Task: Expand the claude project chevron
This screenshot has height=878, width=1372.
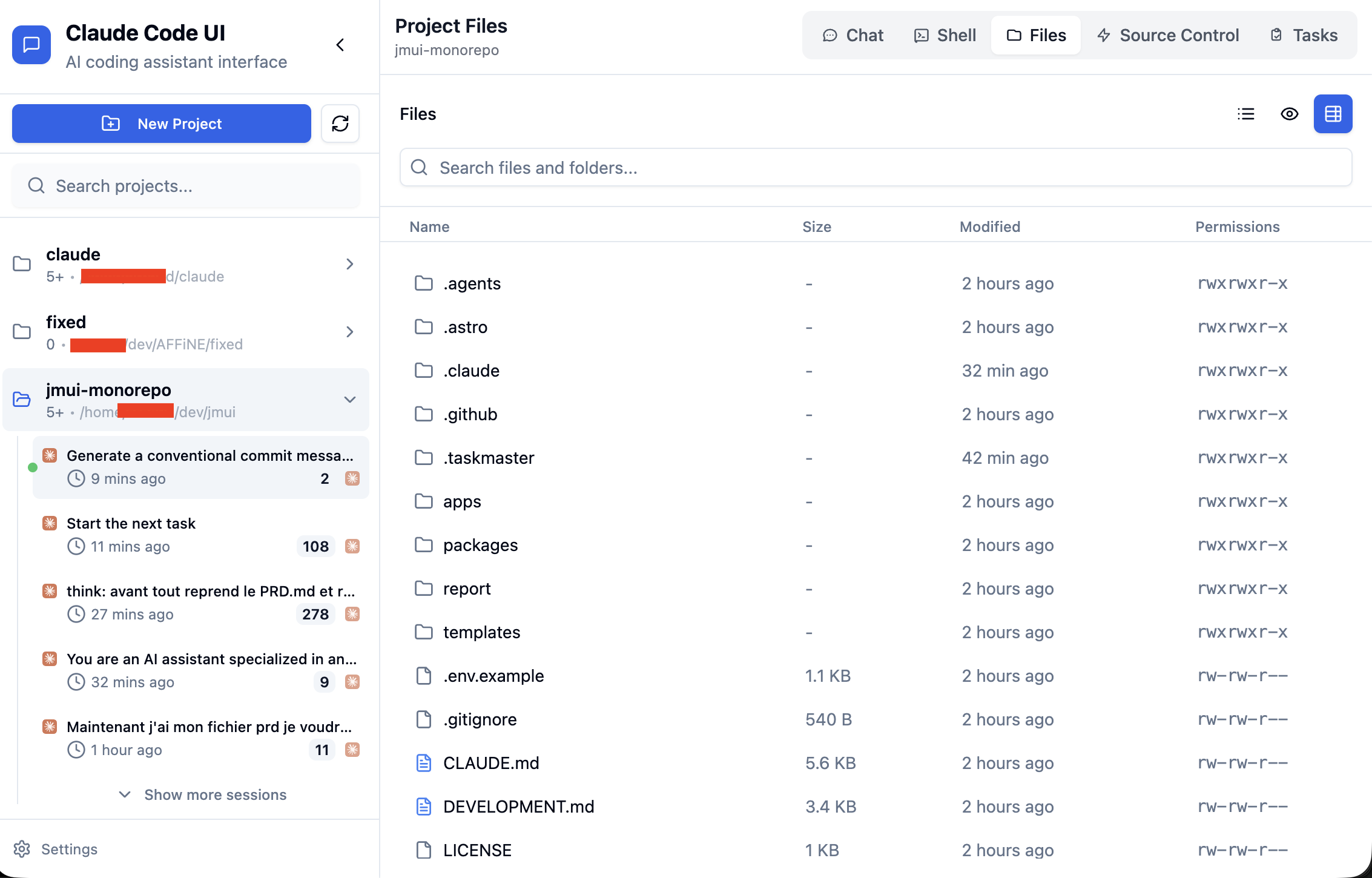Action: coord(349,264)
